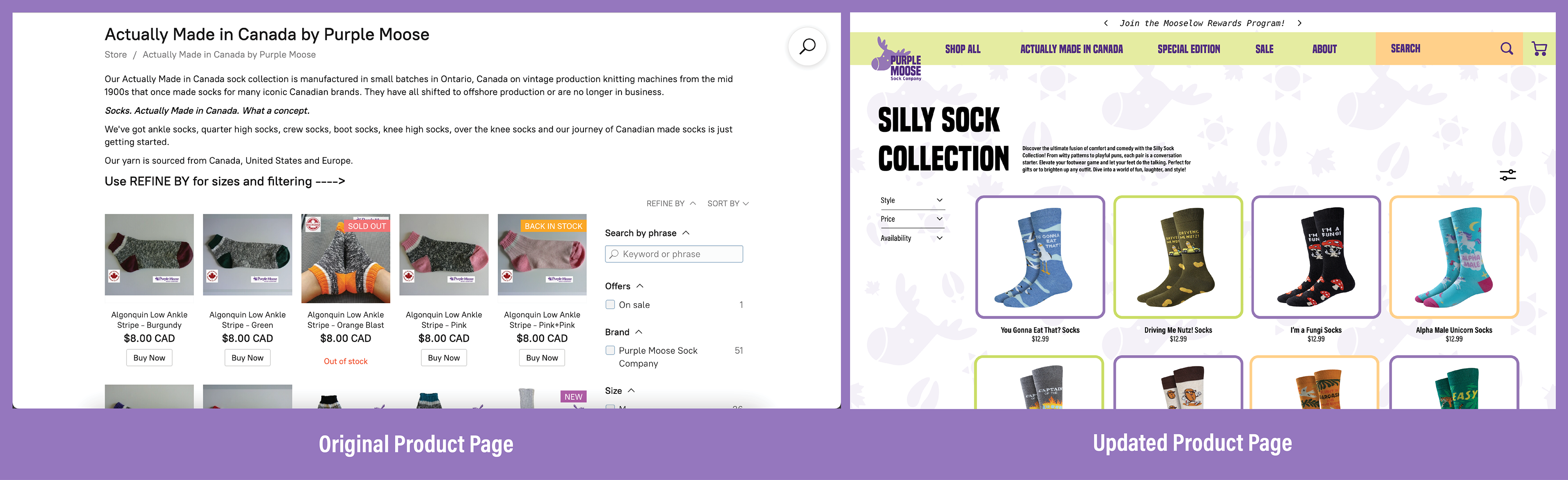Go to the previous announcement arrow
This screenshot has width=1568, height=480.
tap(1105, 23)
